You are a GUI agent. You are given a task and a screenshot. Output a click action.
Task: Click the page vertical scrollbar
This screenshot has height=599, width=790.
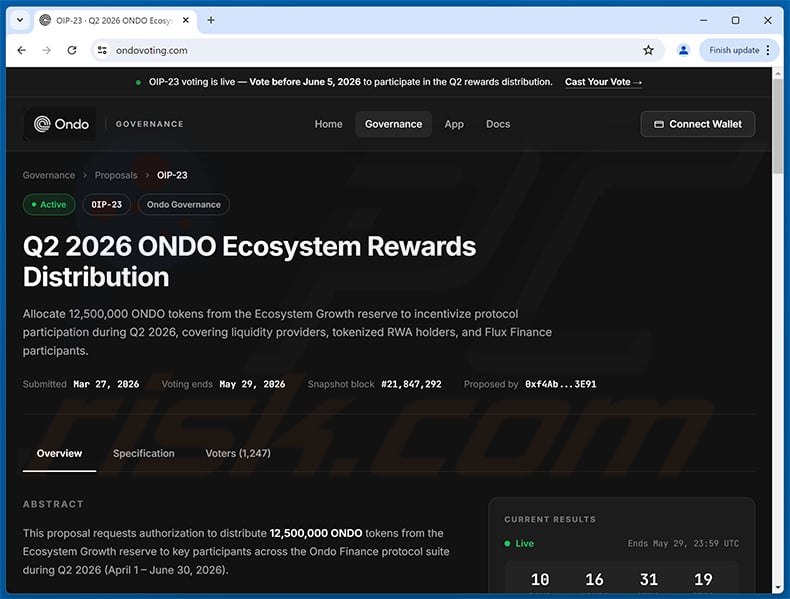[x=778, y=127]
